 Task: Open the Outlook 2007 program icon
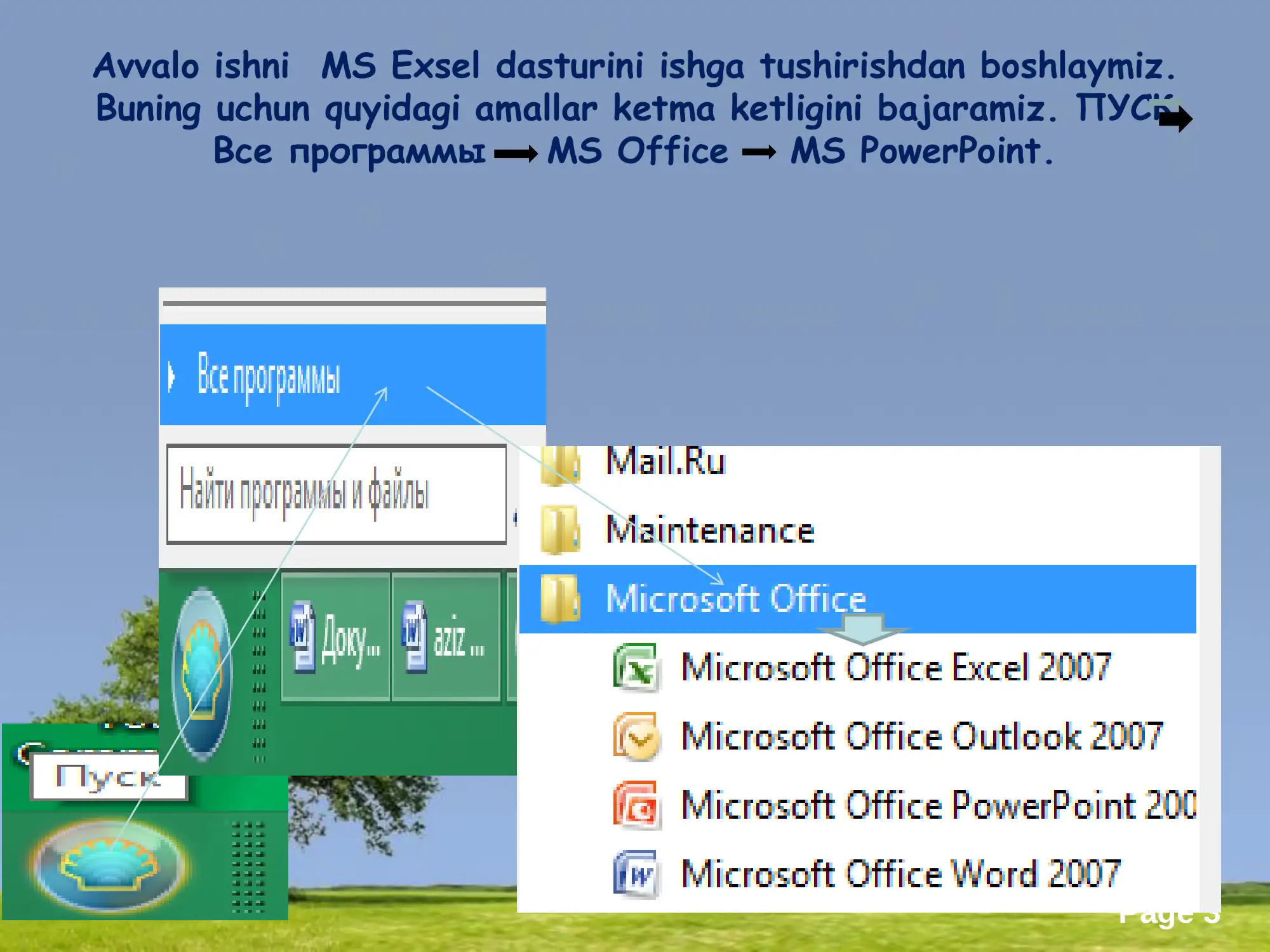pos(637,737)
